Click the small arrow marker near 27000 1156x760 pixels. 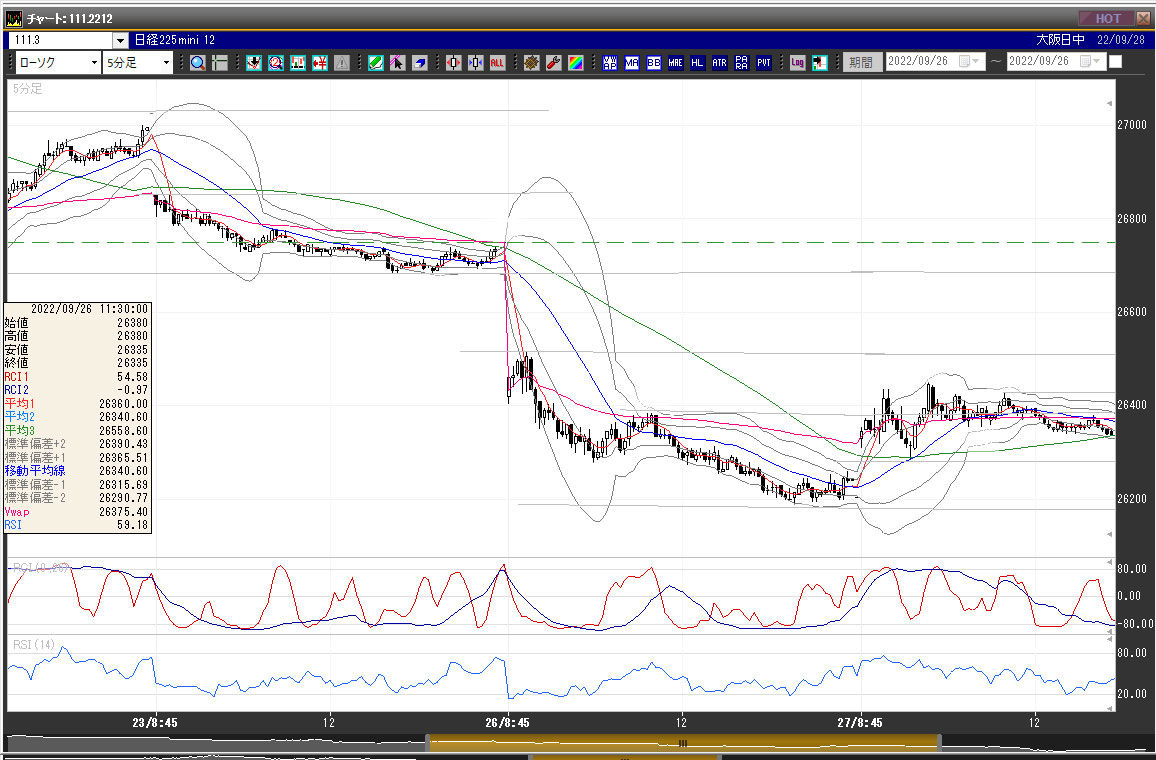point(1110,104)
